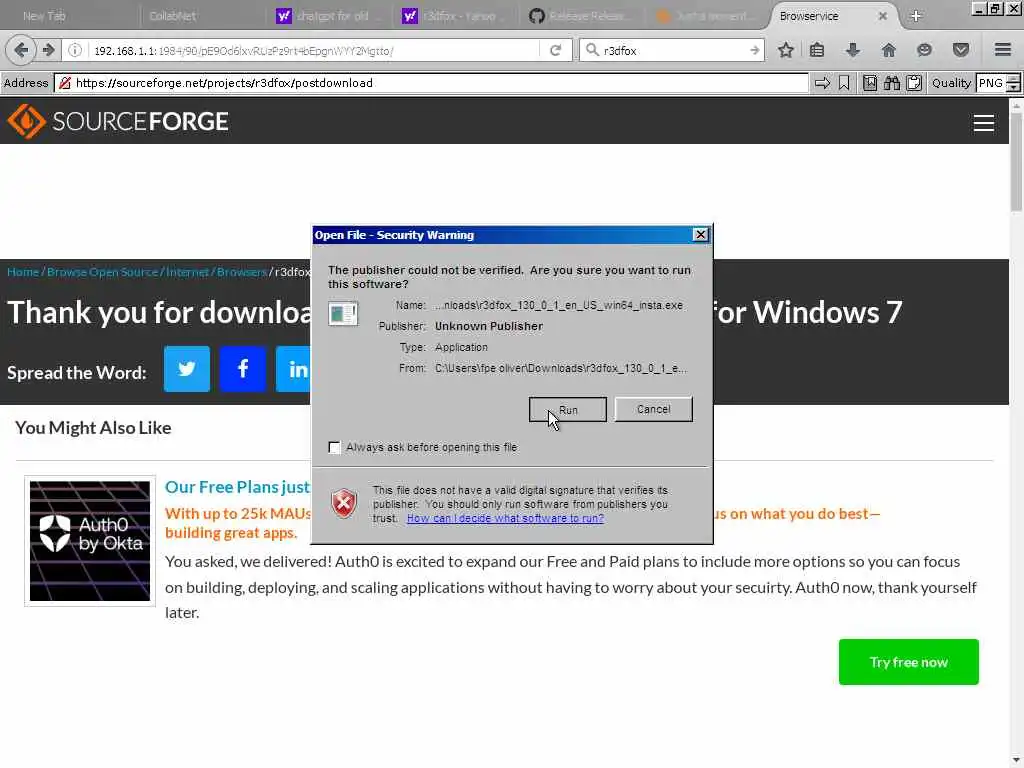1024x768 pixels.
Task: Click the chat smiley icon in toolbar
Action: click(924, 50)
